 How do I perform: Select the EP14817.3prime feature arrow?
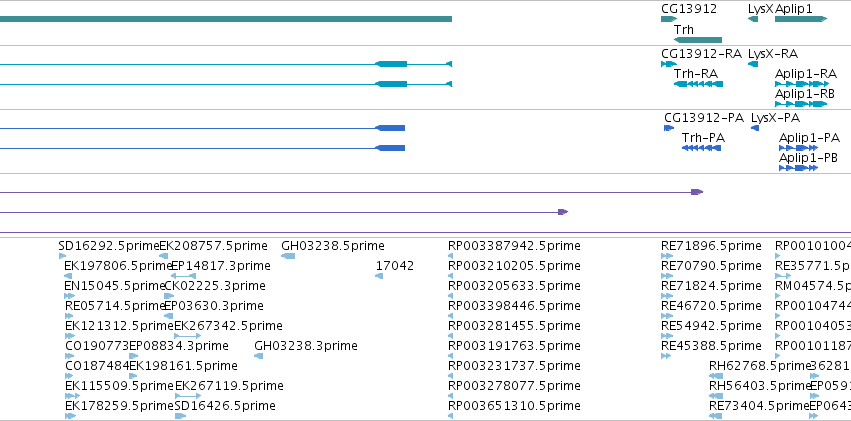[x=183, y=276]
